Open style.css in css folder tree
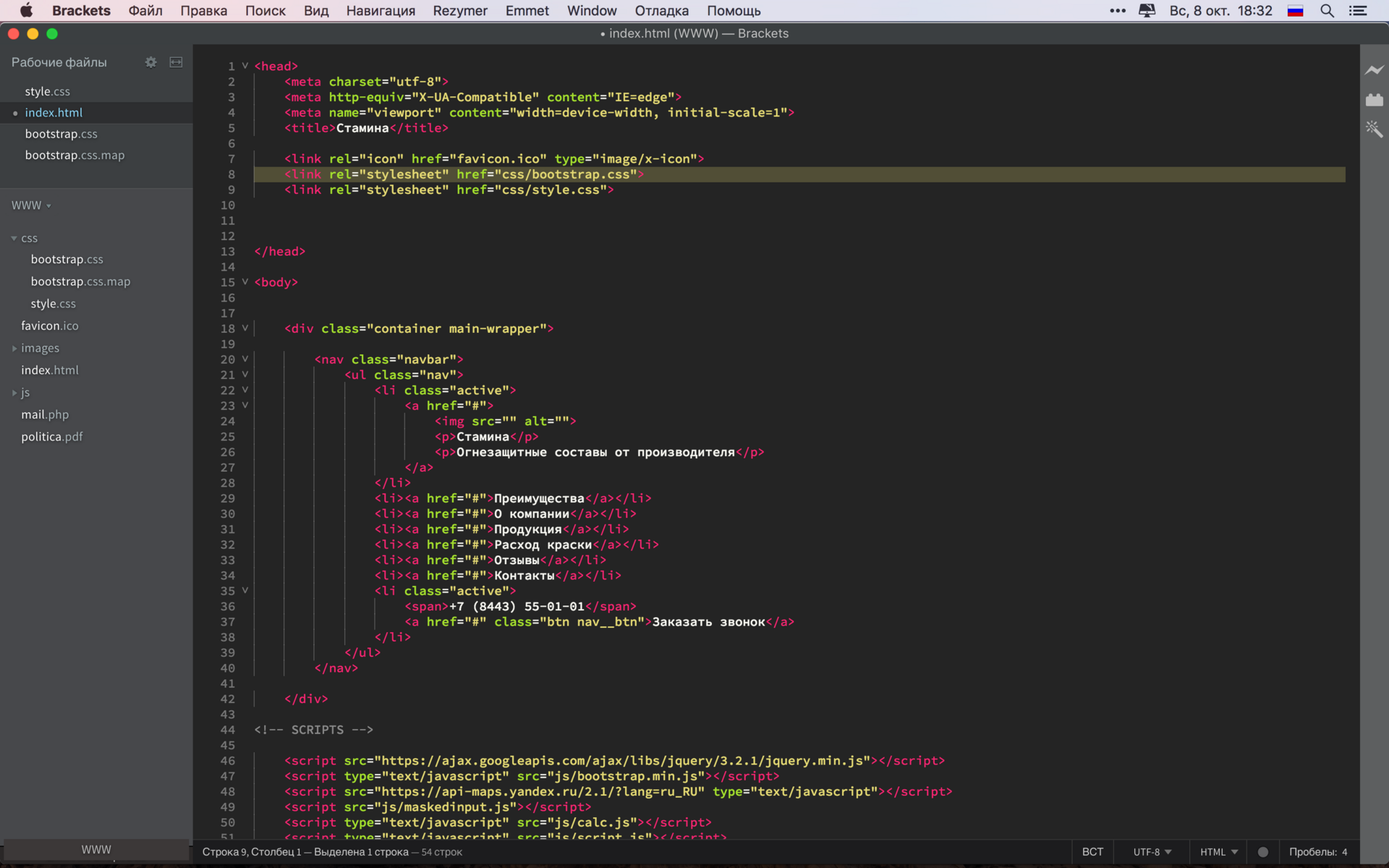1389x868 pixels. click(53, 304)
